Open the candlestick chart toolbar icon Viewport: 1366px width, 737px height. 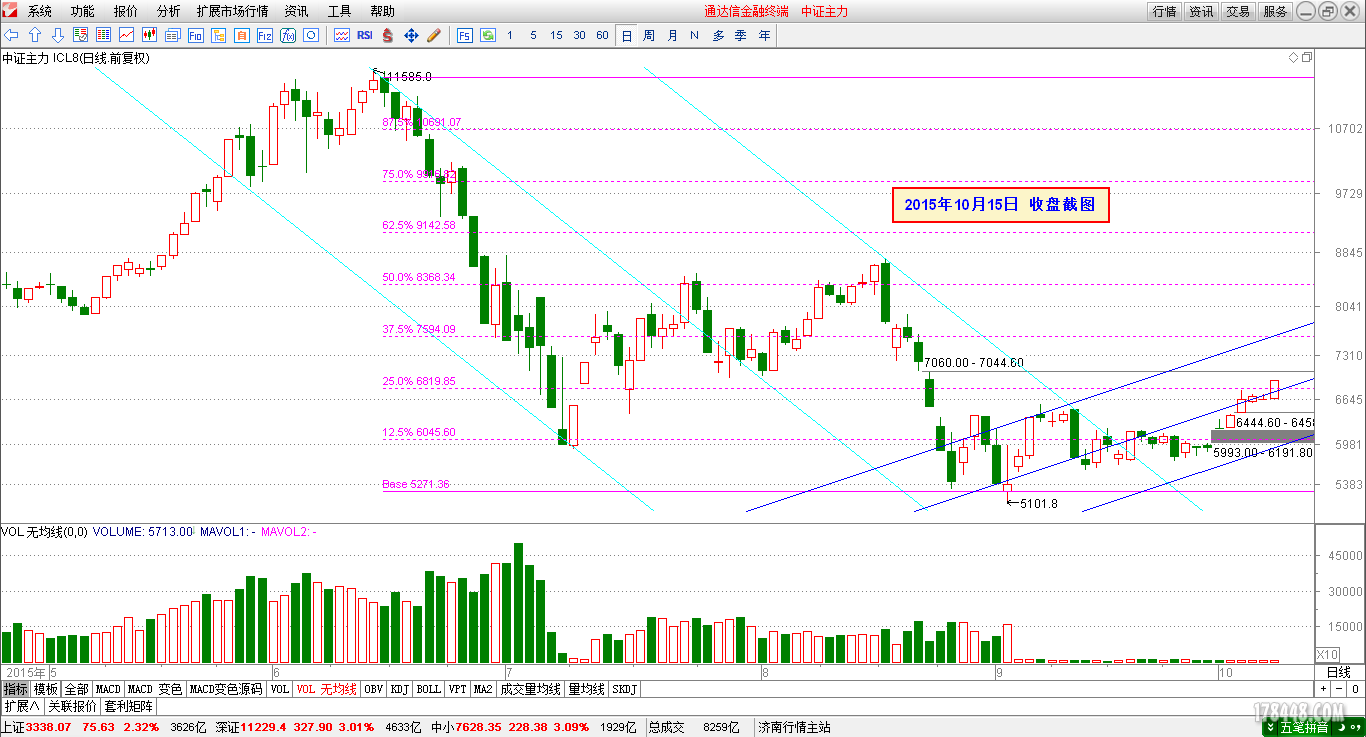pyautogui.click(x=149, y=35)
